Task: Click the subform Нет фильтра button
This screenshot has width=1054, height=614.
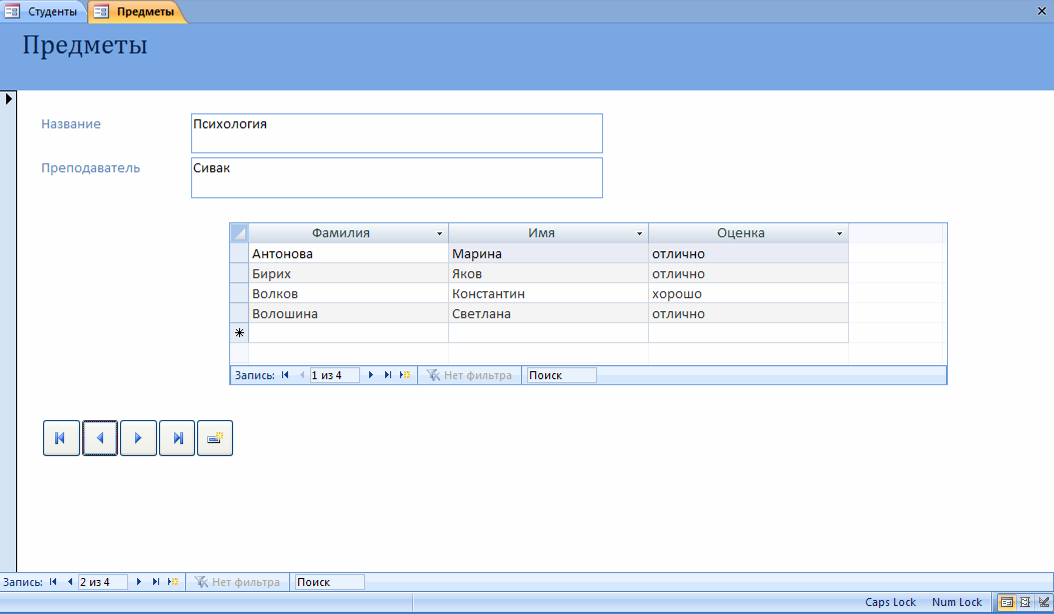Action: pos(469,375)
